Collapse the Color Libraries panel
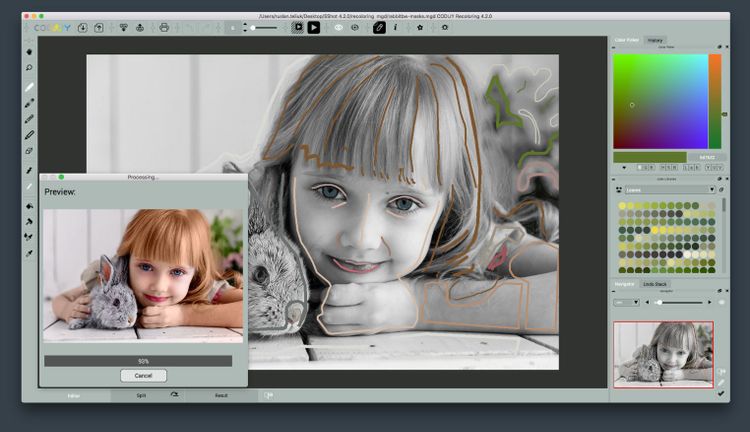 (x=614, y=179)
